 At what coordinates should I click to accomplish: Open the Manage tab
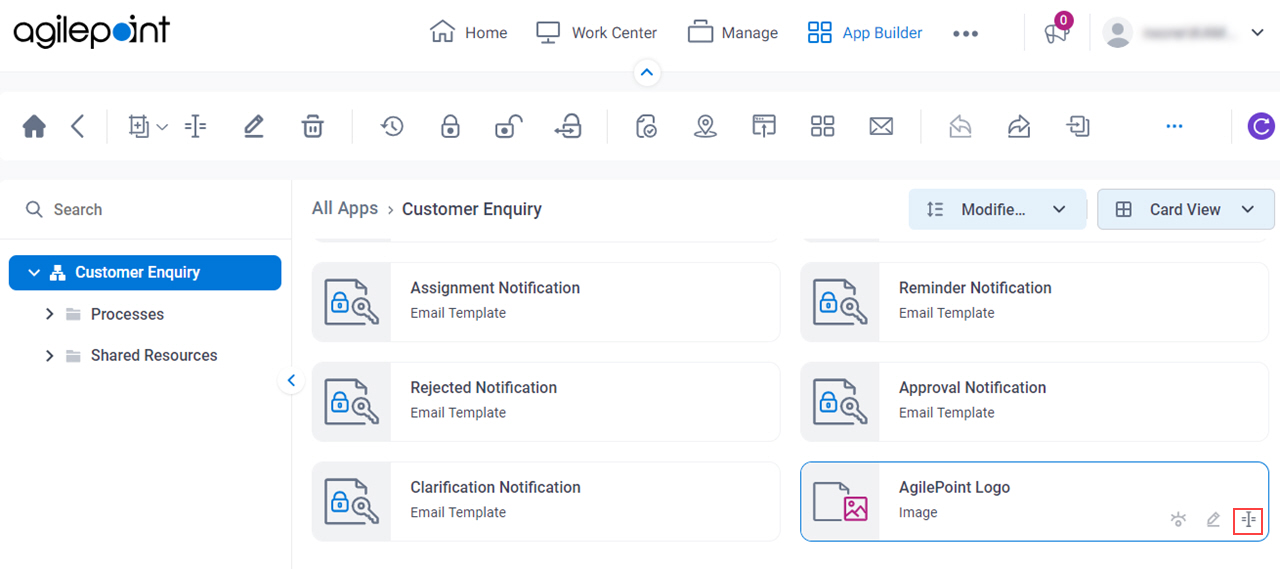pyautogui.click(x=733, y=33)
